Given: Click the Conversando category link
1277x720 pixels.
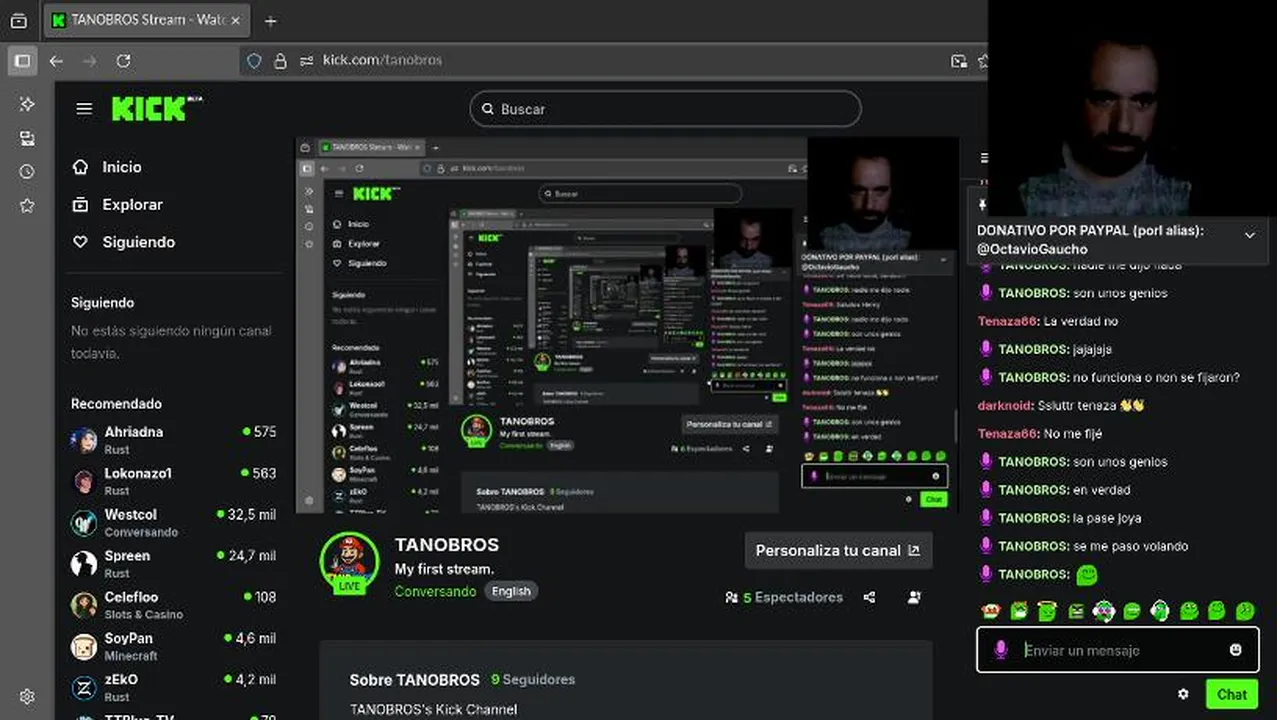Looking at the screenshot, I should [x=435, y=591].
